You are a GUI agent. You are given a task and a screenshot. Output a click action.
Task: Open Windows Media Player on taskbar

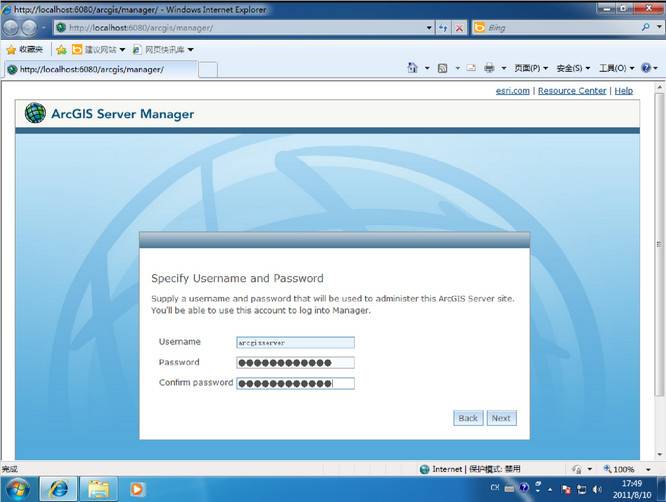point(137,489)
